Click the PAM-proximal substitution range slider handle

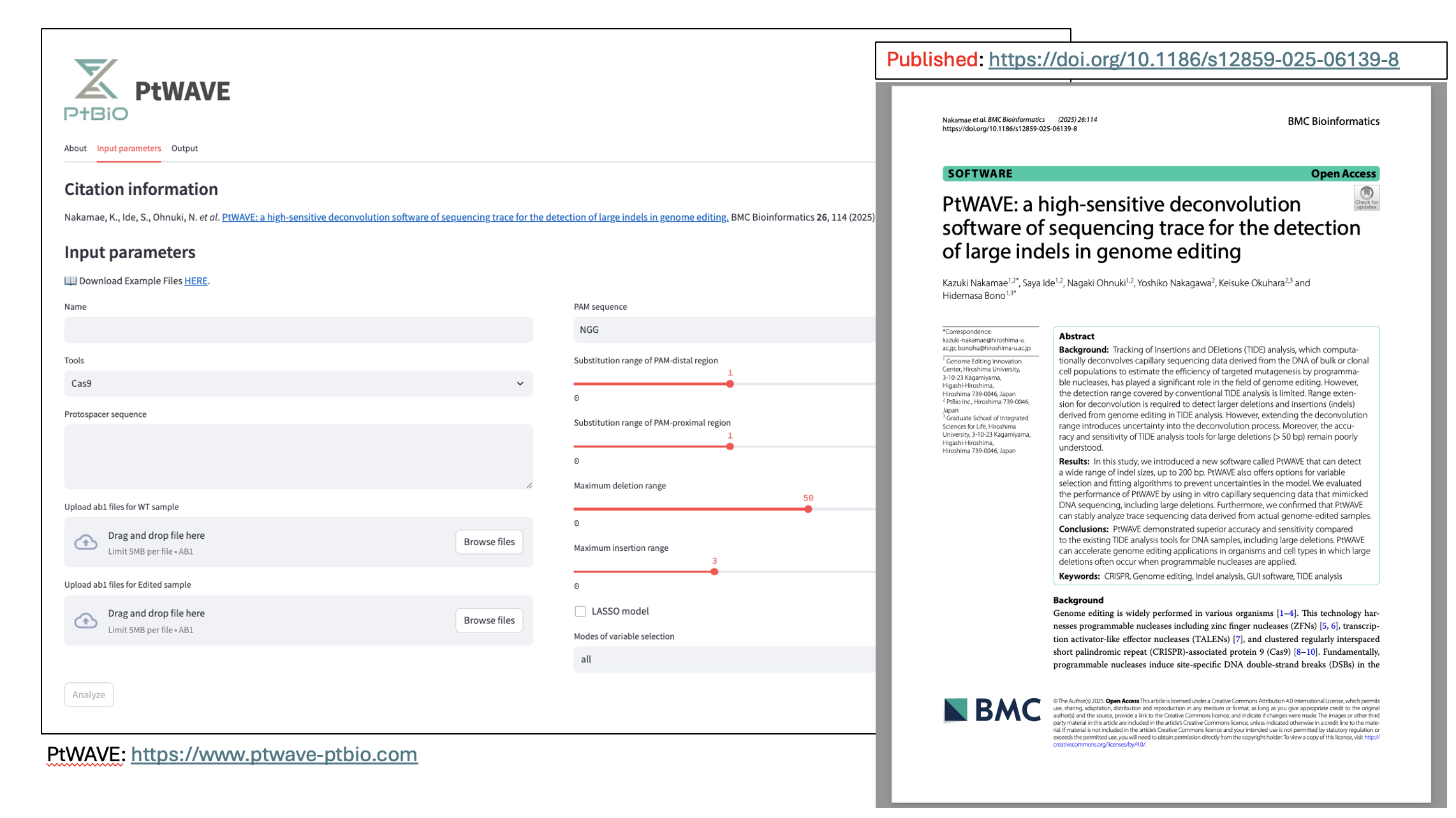point(730,446)
